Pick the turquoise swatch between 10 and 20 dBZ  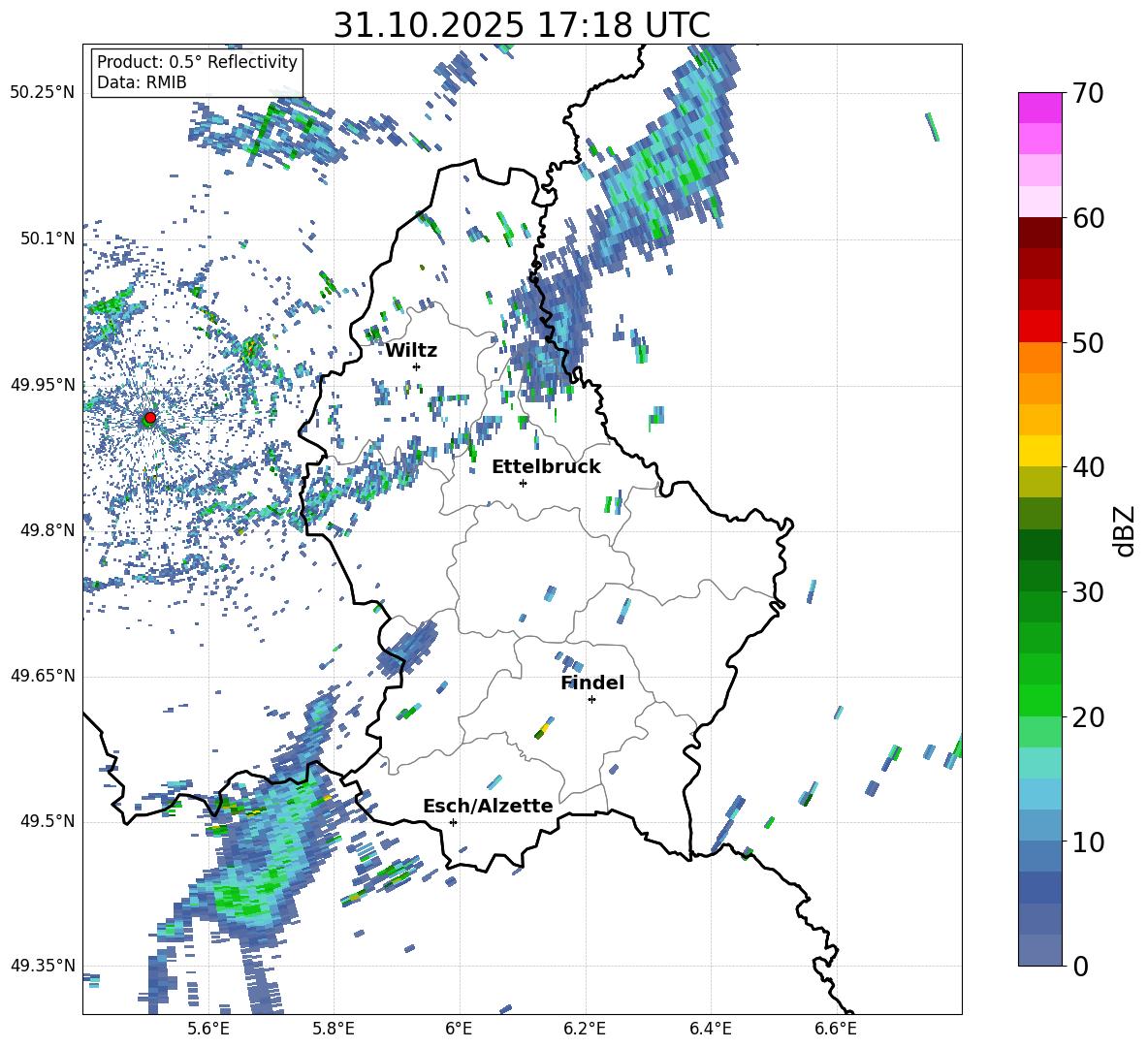[1039, 763]
